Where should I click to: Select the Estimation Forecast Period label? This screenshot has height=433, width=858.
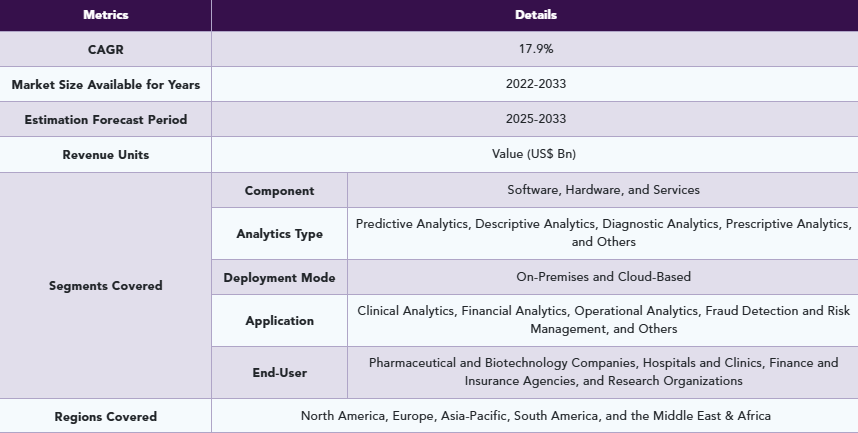coord(105,120)
